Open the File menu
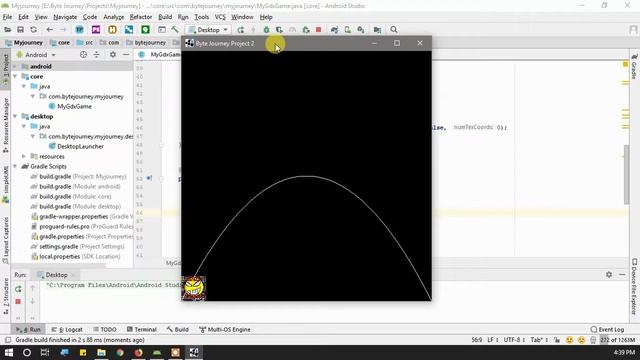640x360 pixels. 7,17
